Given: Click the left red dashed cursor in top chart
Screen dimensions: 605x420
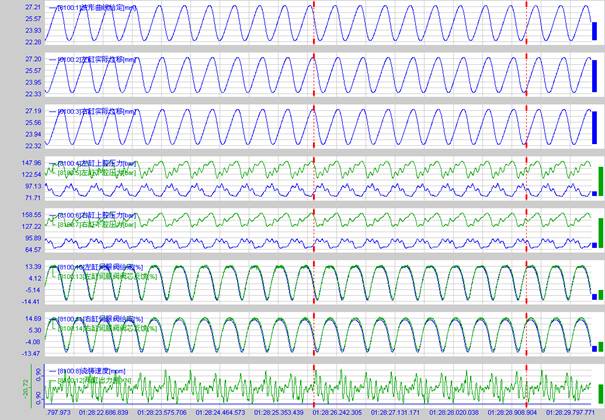Looking at the screenshot, I should 313,25.
